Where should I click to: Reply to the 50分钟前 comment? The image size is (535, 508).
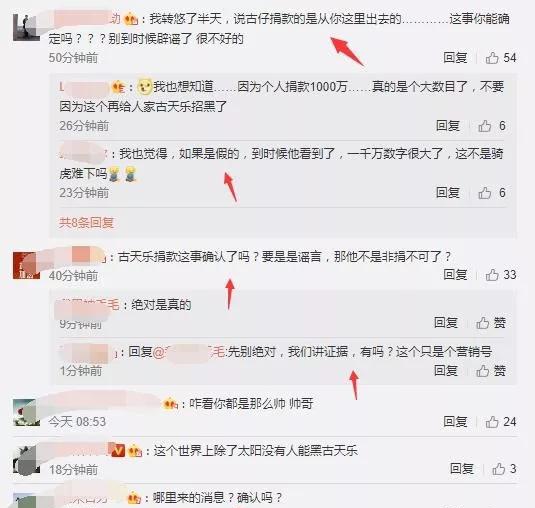455,57
